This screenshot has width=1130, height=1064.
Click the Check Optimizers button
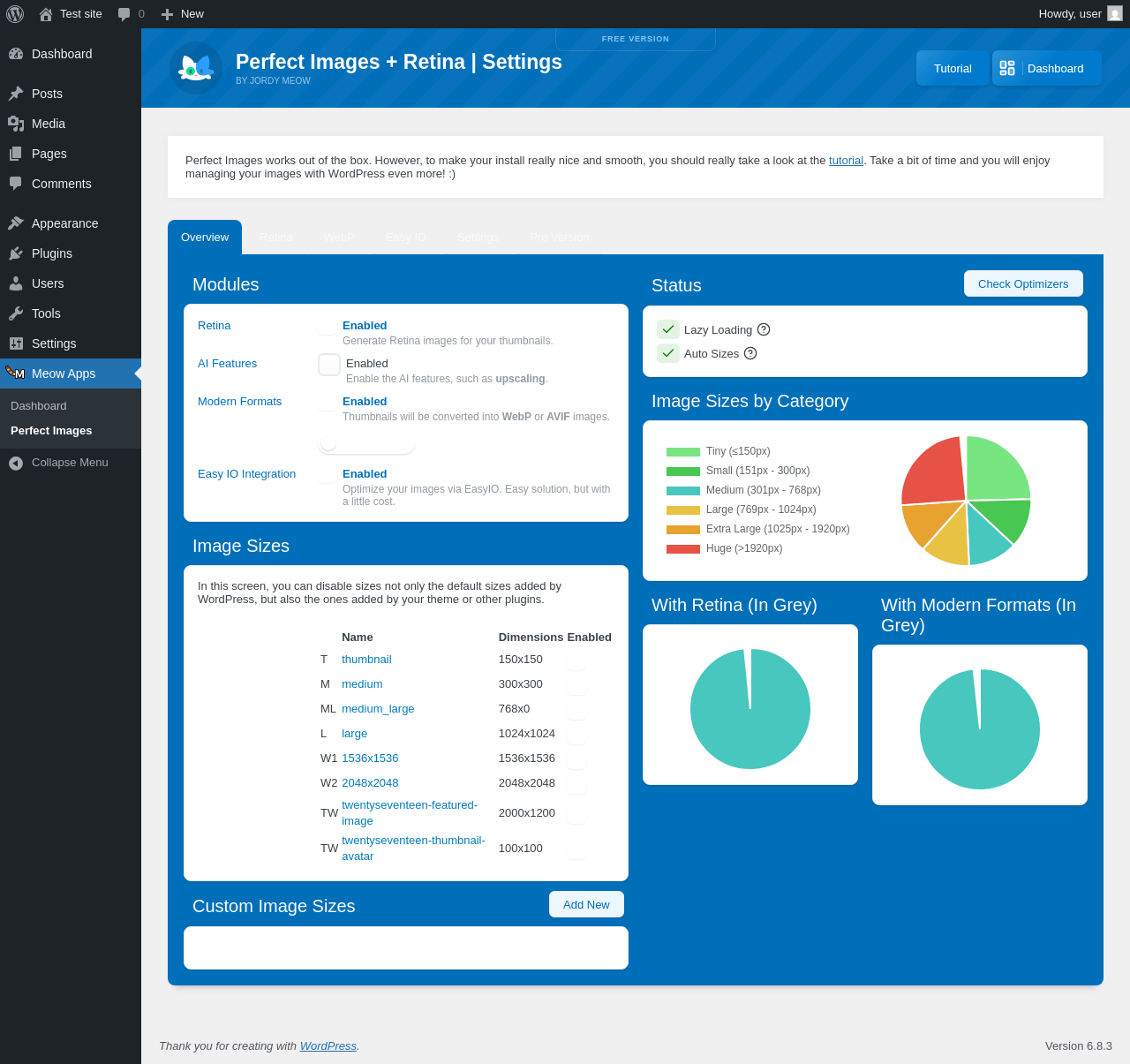pos(1022,283)
